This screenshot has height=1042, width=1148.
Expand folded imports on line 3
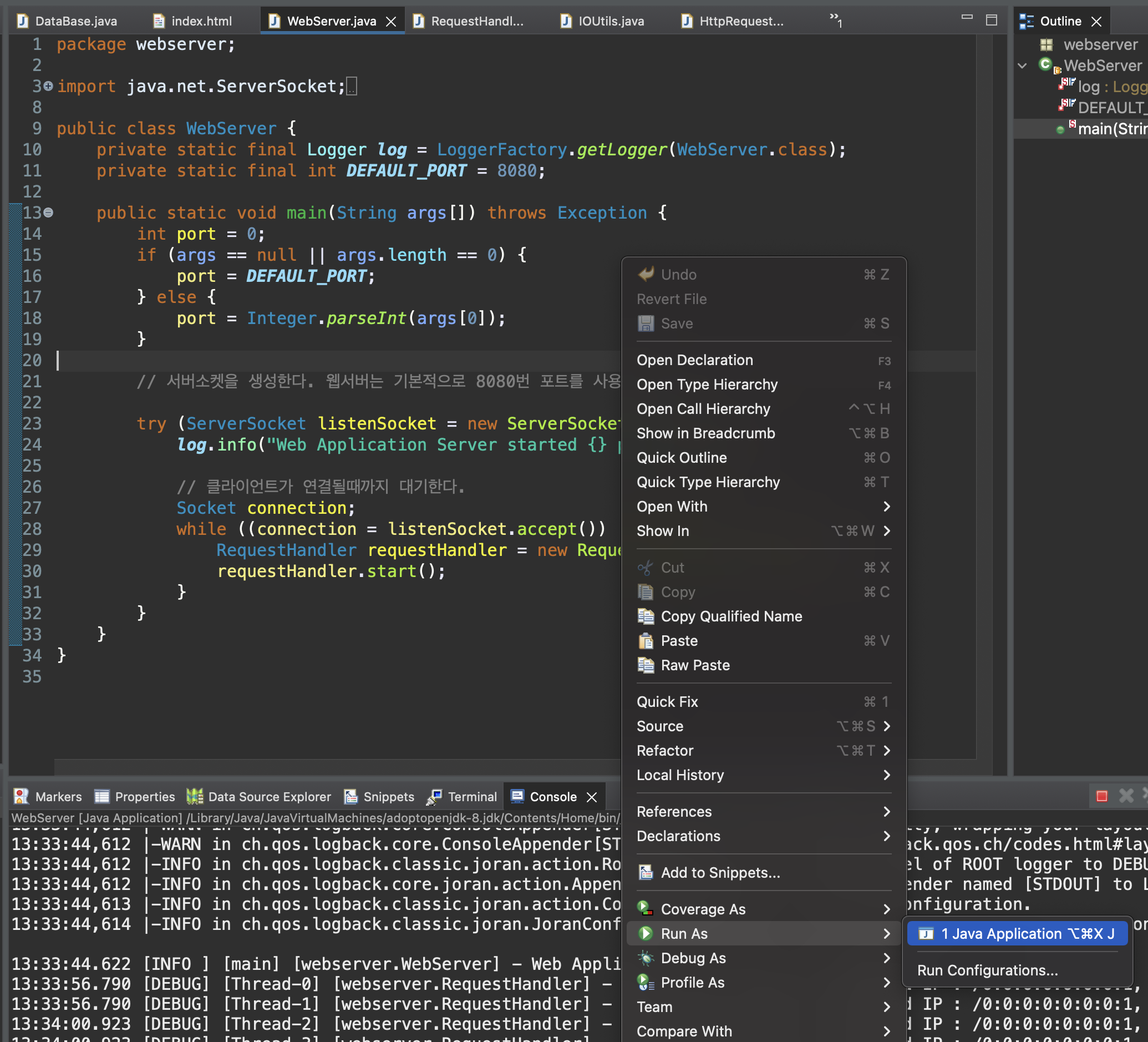pyautogui.click(x=48, y=87)
